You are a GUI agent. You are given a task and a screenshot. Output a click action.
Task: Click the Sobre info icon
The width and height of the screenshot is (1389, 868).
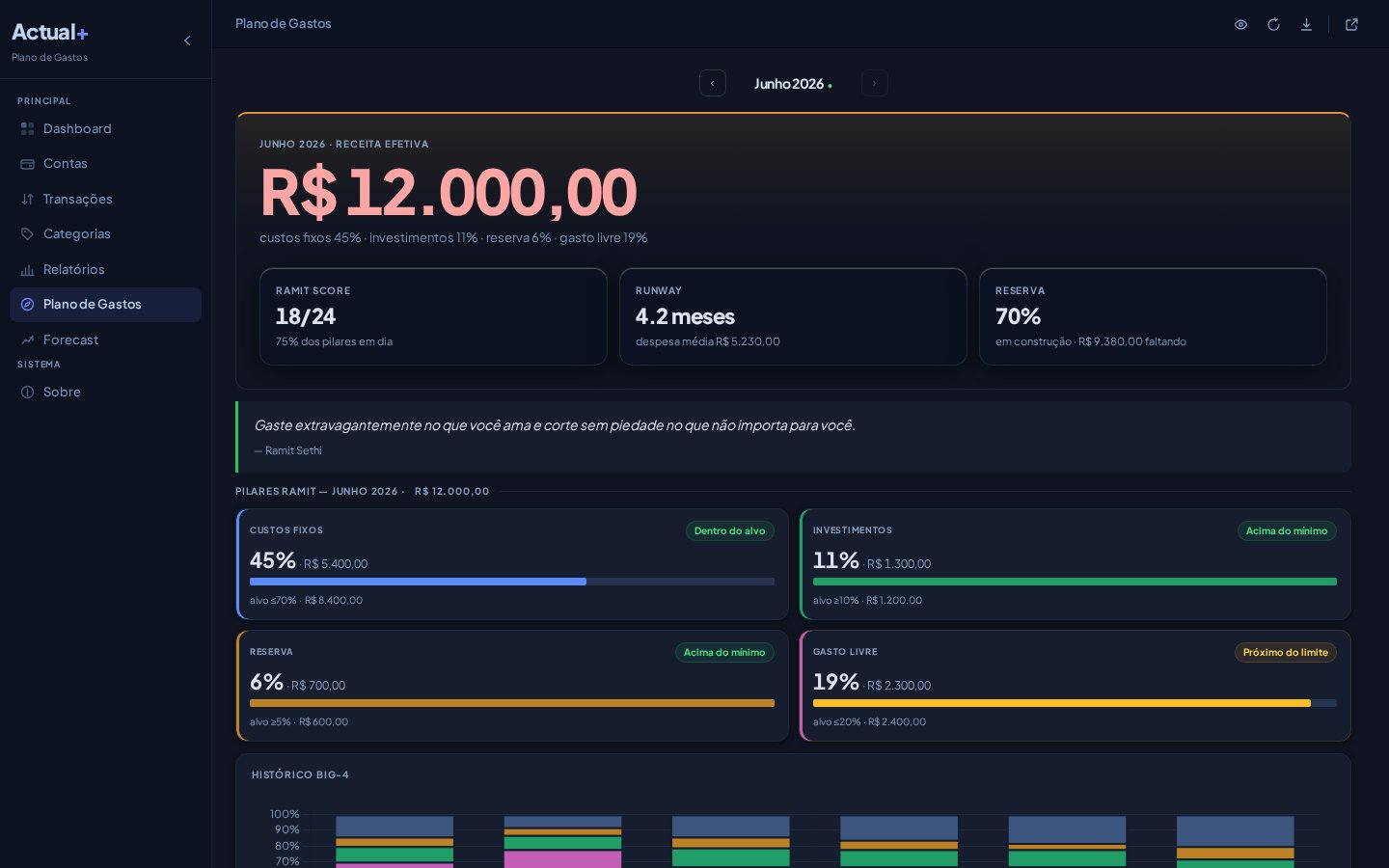[27, 392]
